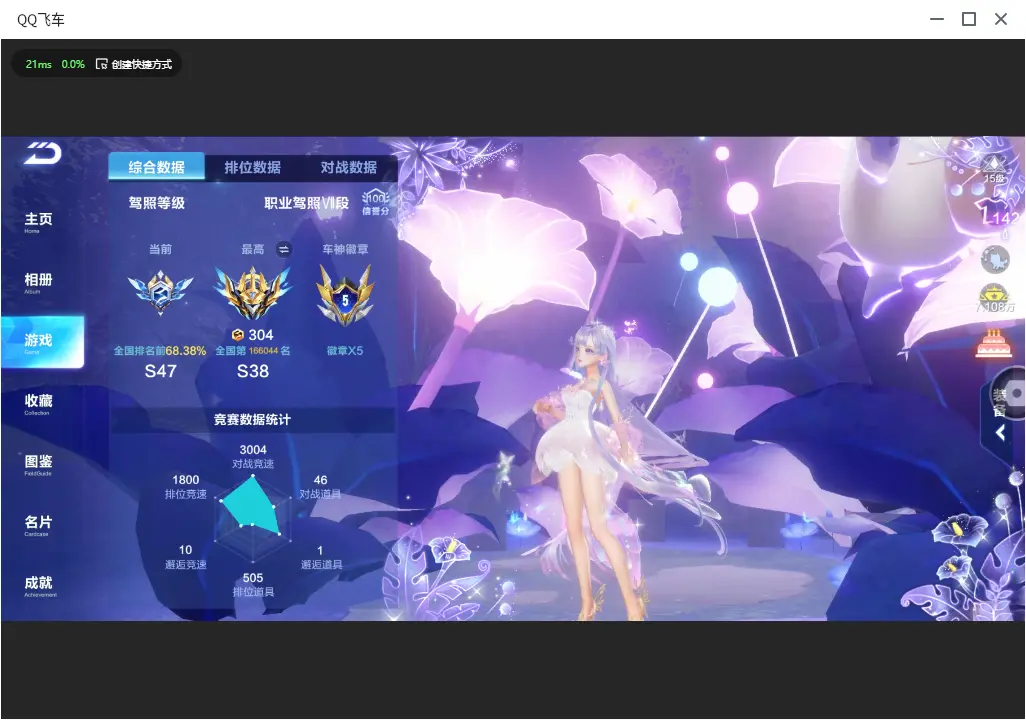Open the 主页 Home section
Image resolution: width=1026 pixels, height=720 pixels.
[x=38, y=222]
